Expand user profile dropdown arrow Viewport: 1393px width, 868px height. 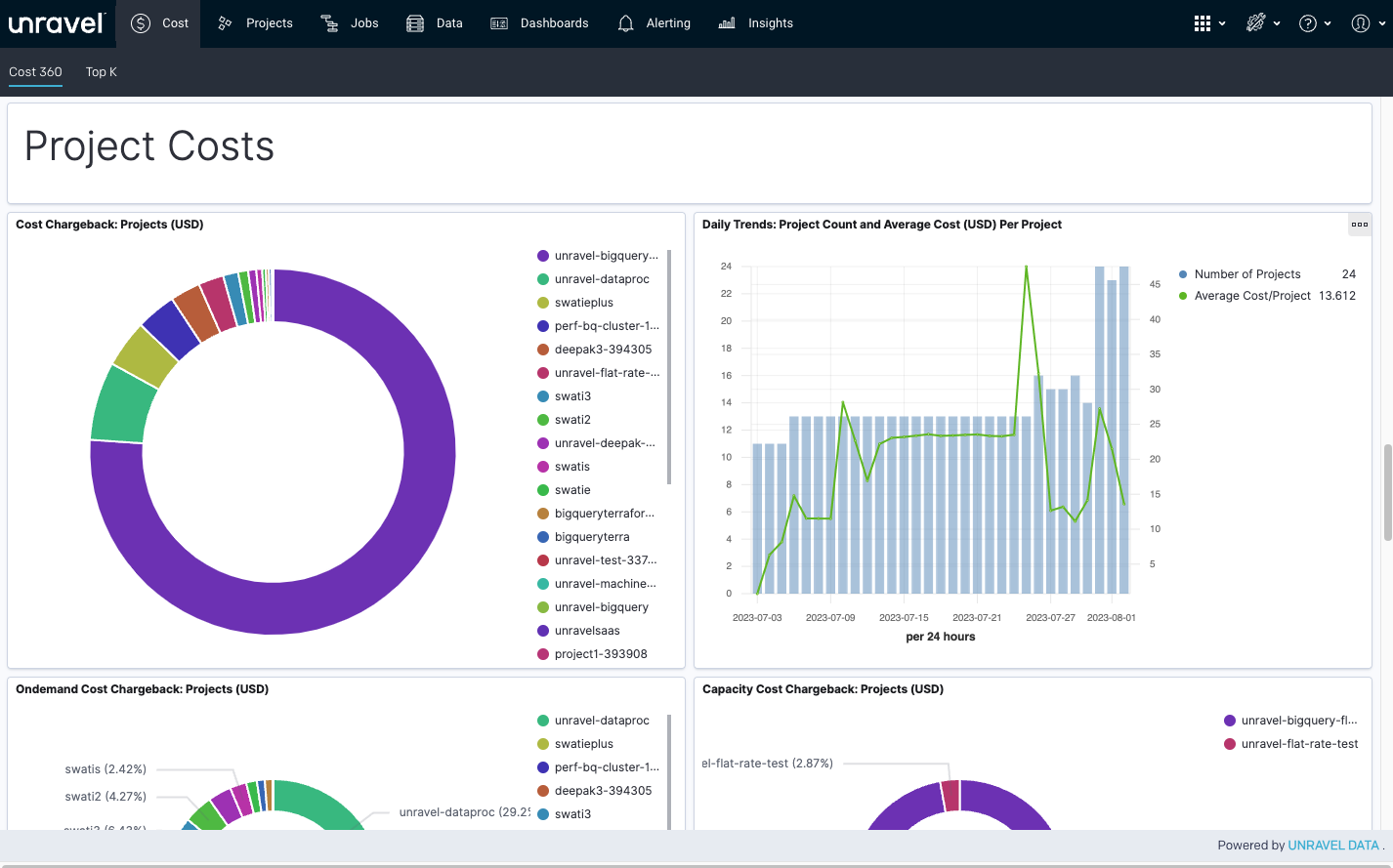point(1381,24)
